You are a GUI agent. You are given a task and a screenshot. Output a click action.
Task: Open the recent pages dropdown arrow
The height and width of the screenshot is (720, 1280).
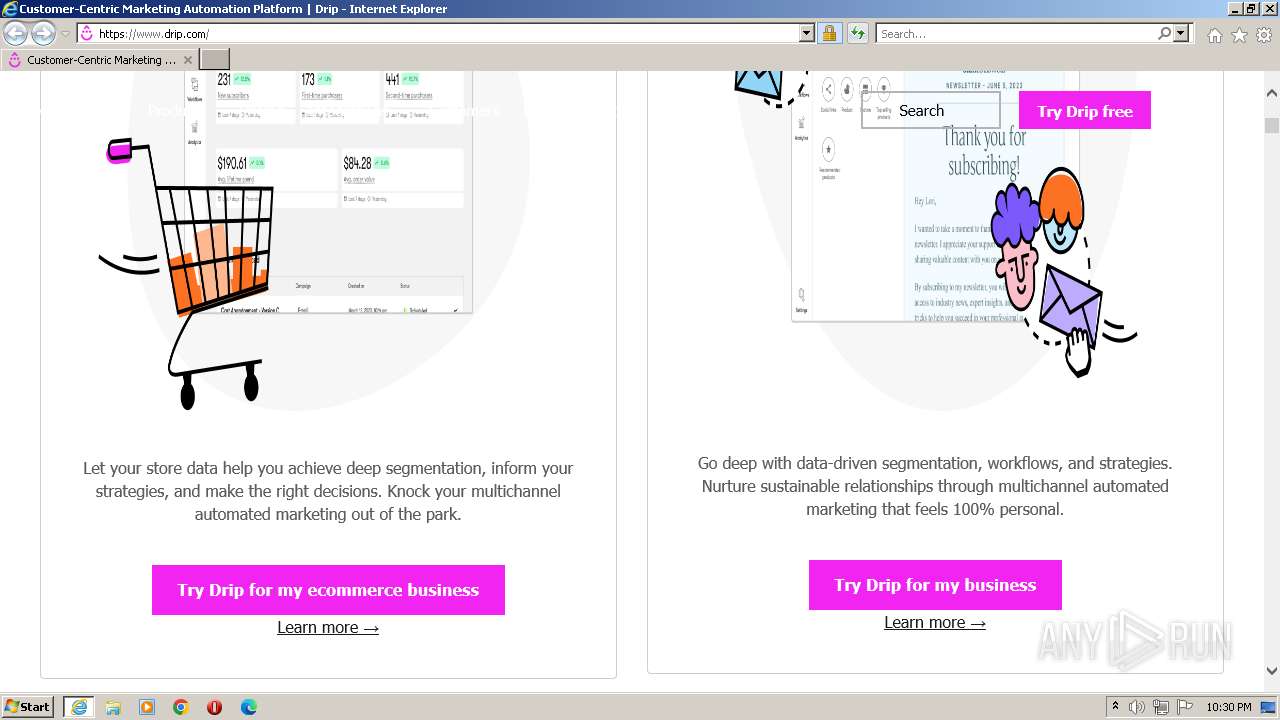pyautogui.click(x=66, y=34)
